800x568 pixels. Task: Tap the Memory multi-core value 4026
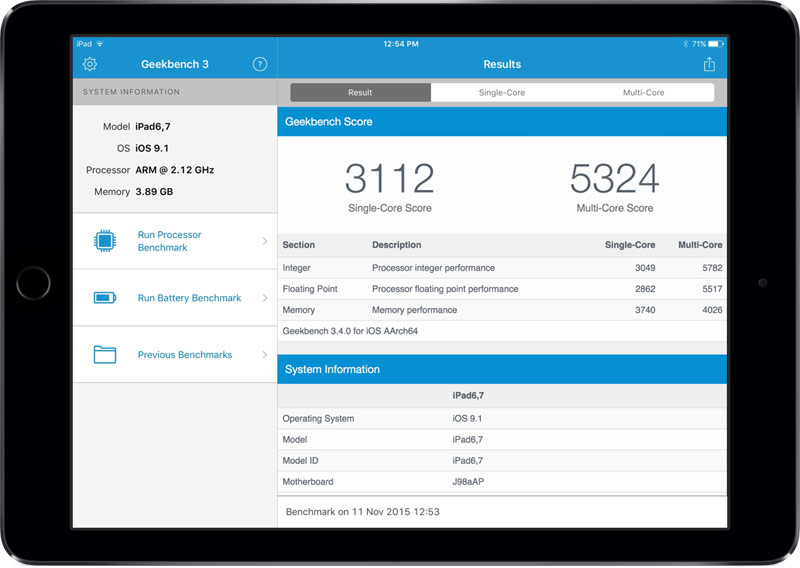click(x=712, y=310)
